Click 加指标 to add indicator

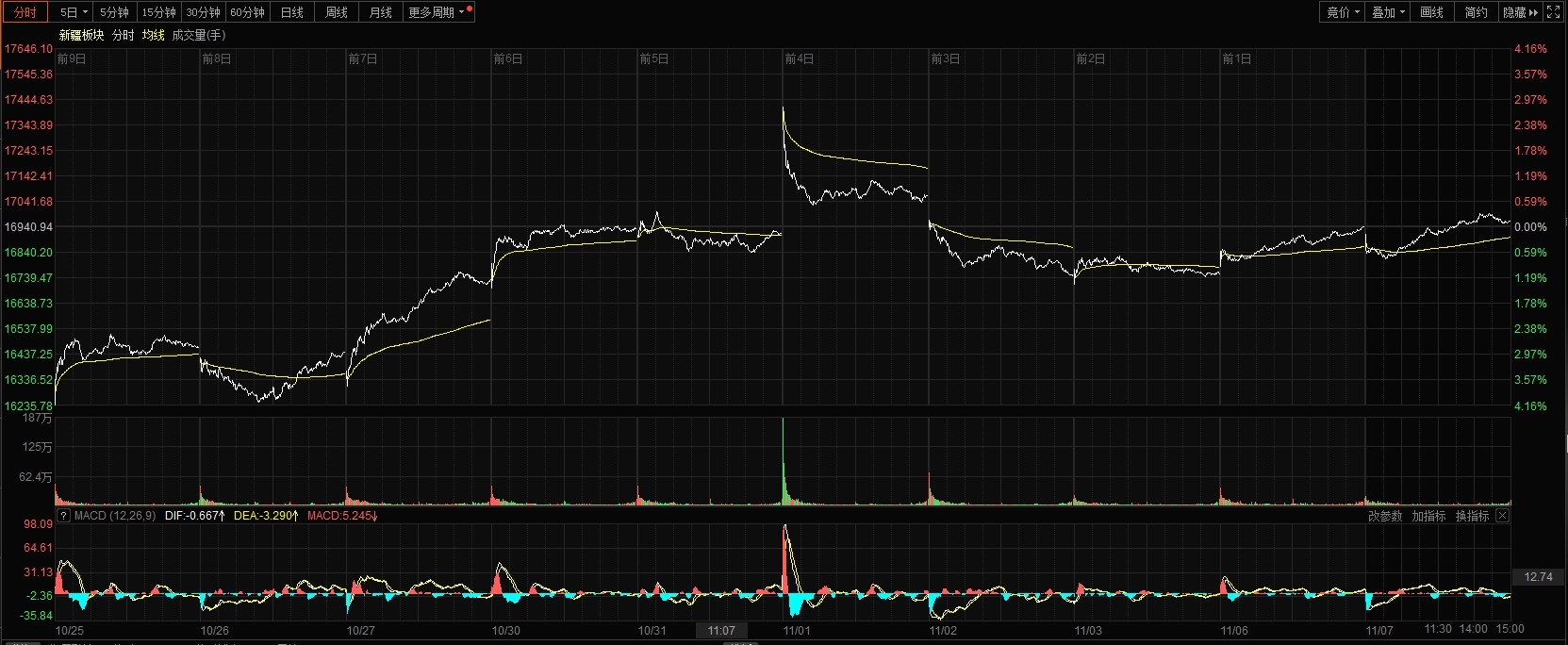1428,516
